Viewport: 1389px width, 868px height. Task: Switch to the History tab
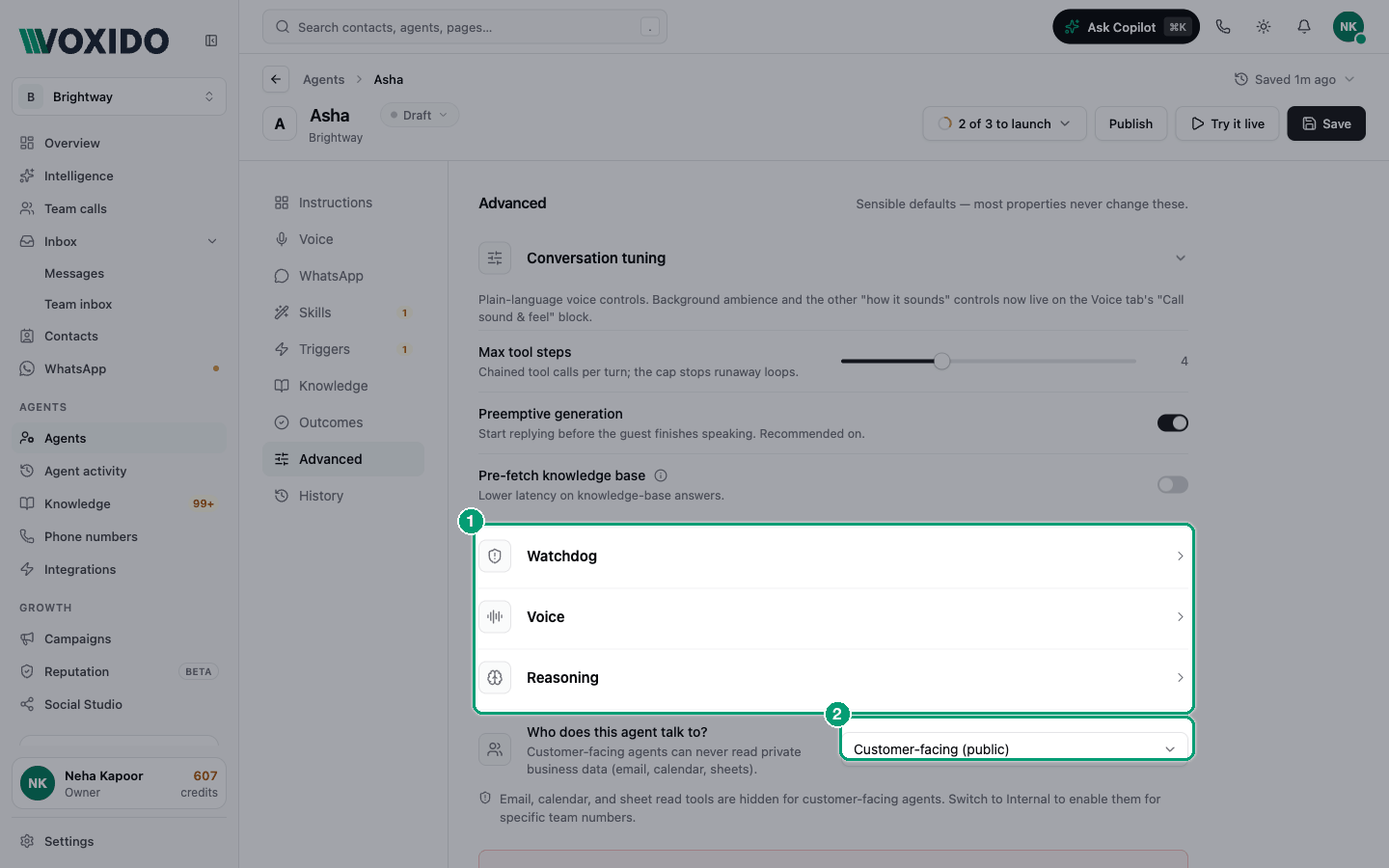tap(343, 496)
